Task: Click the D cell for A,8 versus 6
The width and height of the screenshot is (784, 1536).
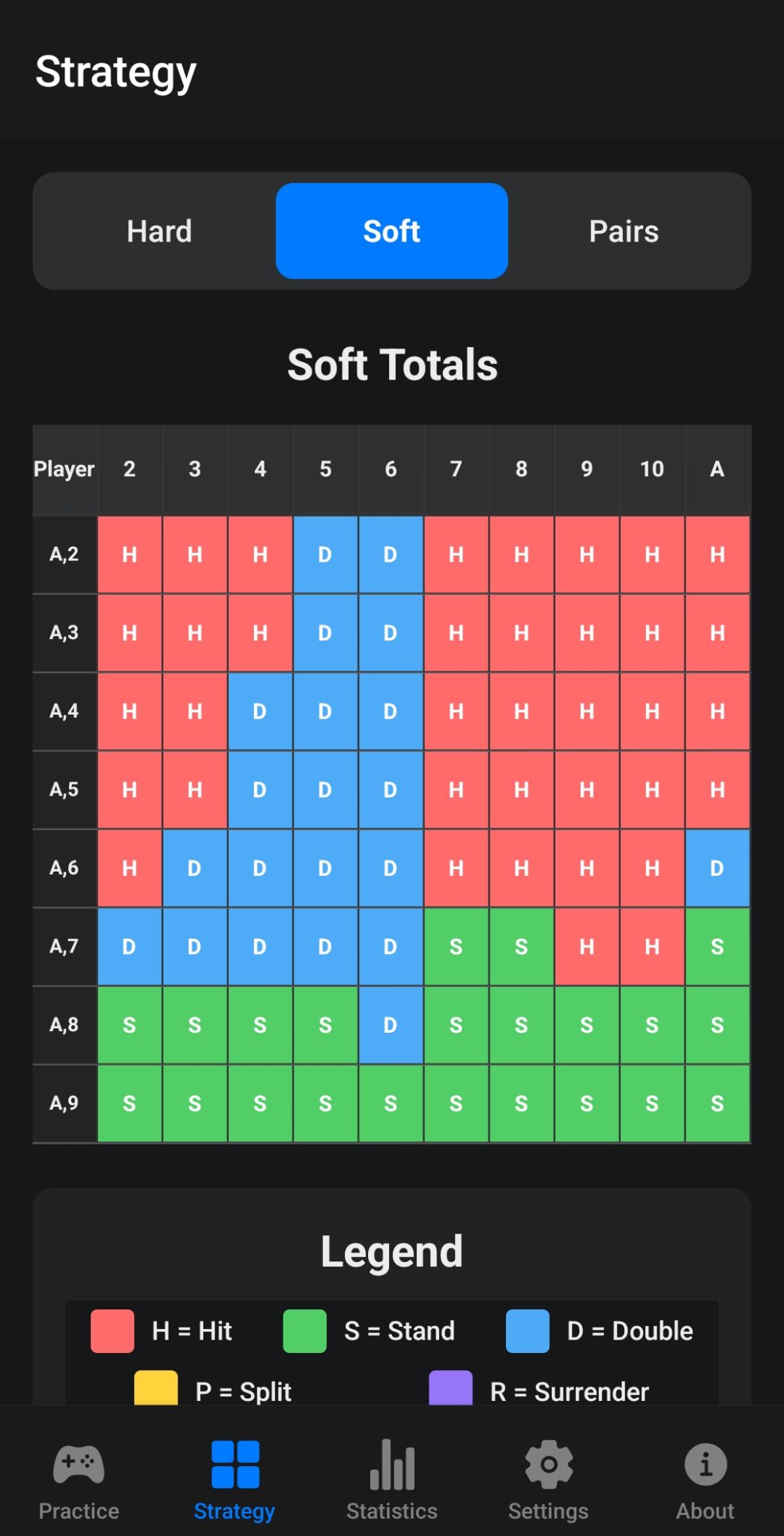Action: 391,1024
